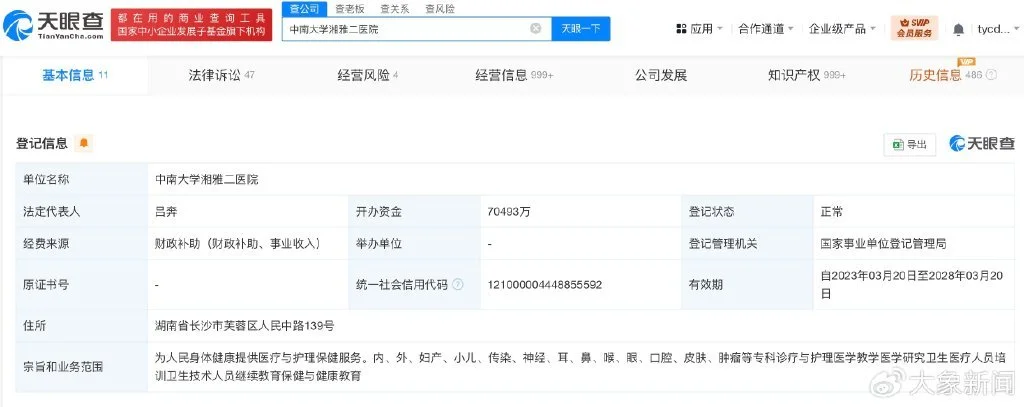1024x407 pixels.
Task: Click the legal representative name 吕奔
Action: click(166, 212)
